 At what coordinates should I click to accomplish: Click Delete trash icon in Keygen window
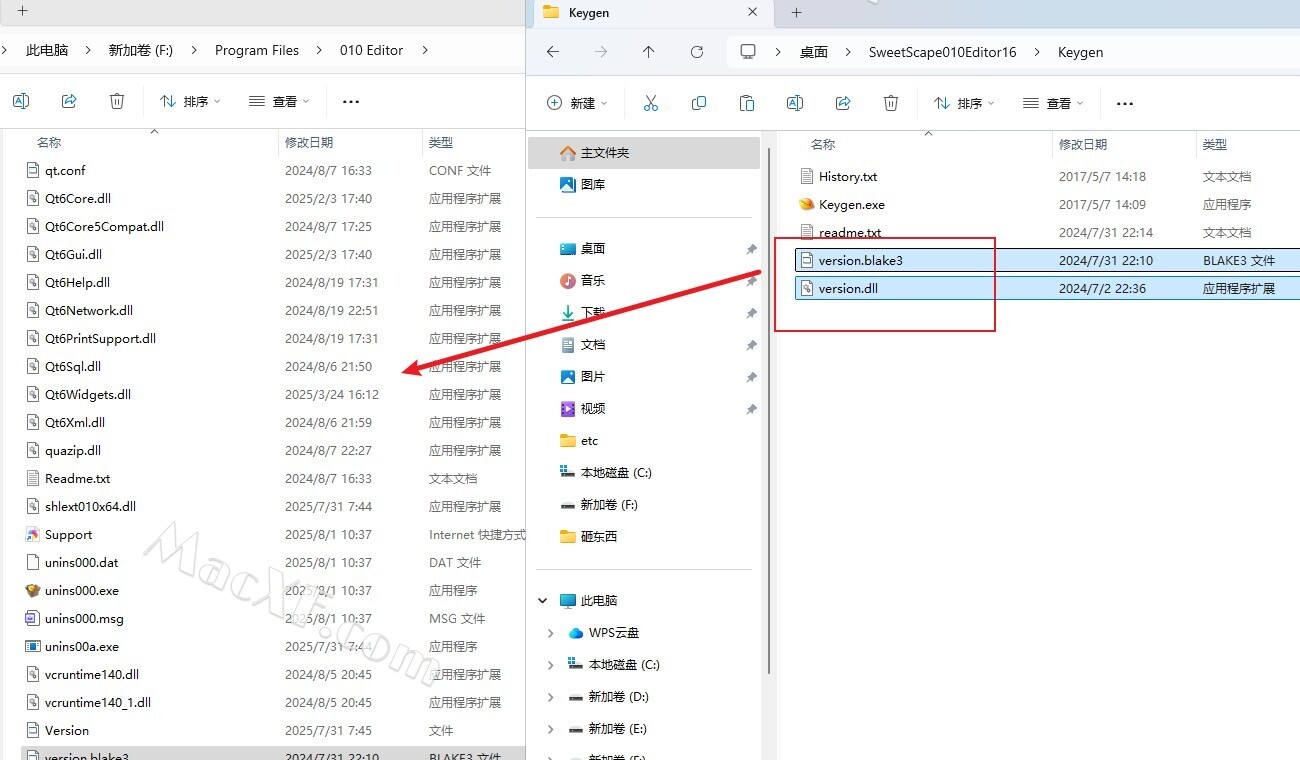coord(891,103)
